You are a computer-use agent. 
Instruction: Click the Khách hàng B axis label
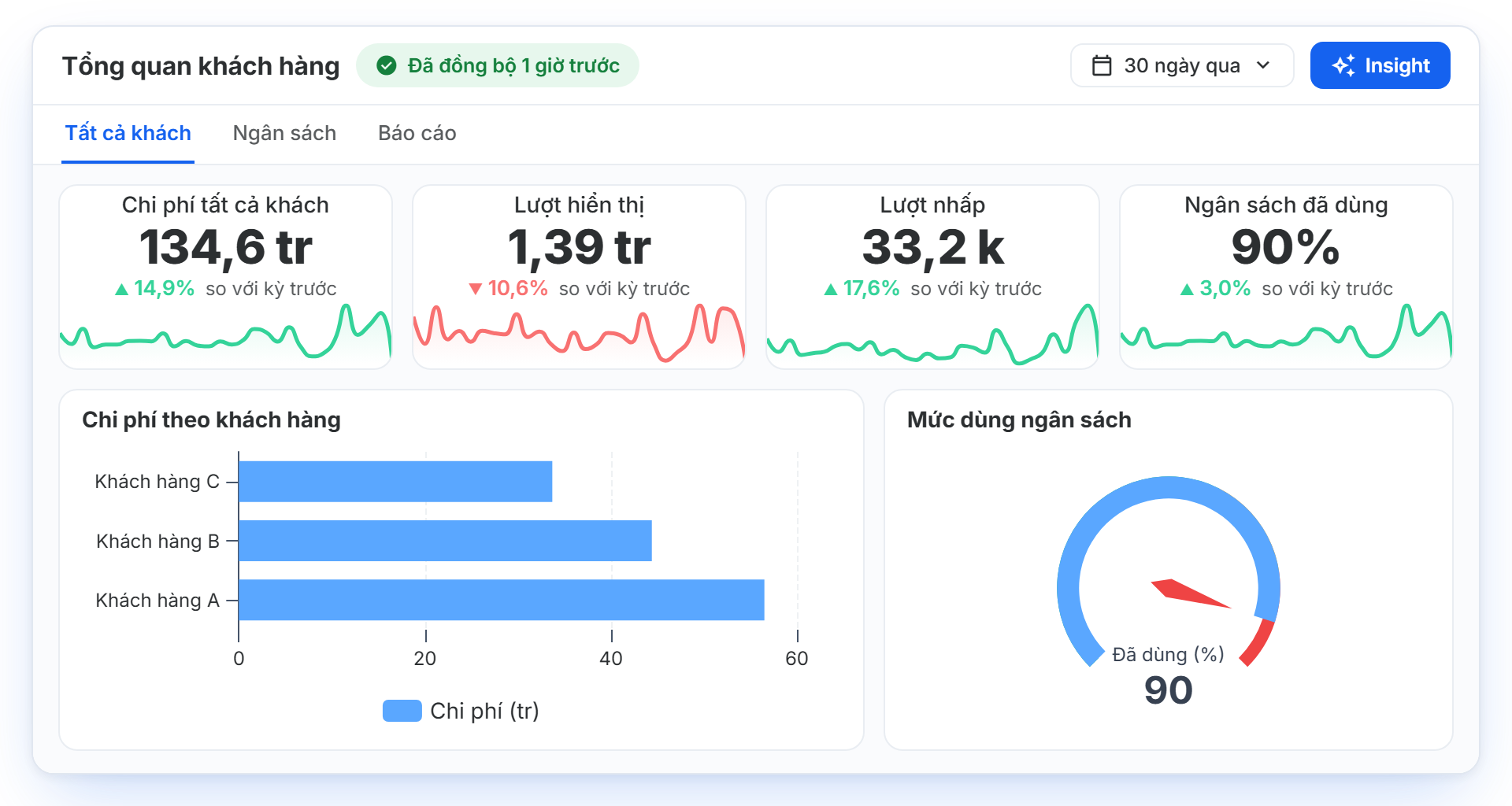point(157,542)
